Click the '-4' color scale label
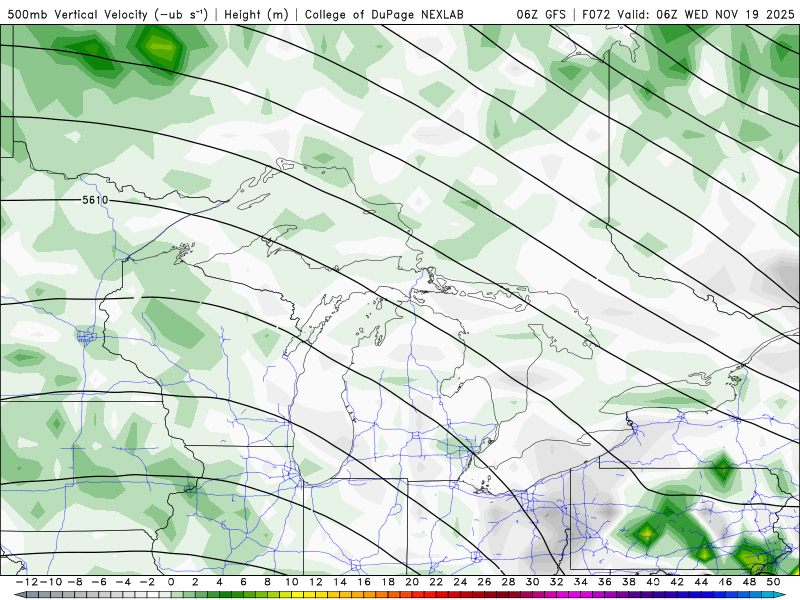This screenshot has width=800, height=600. tap(122, 582)
